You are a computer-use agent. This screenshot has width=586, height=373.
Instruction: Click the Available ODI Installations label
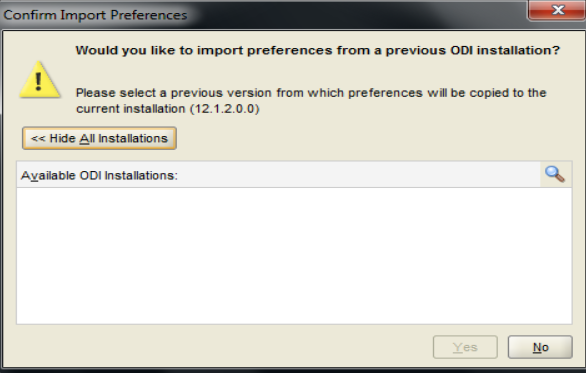click(99, 175)
